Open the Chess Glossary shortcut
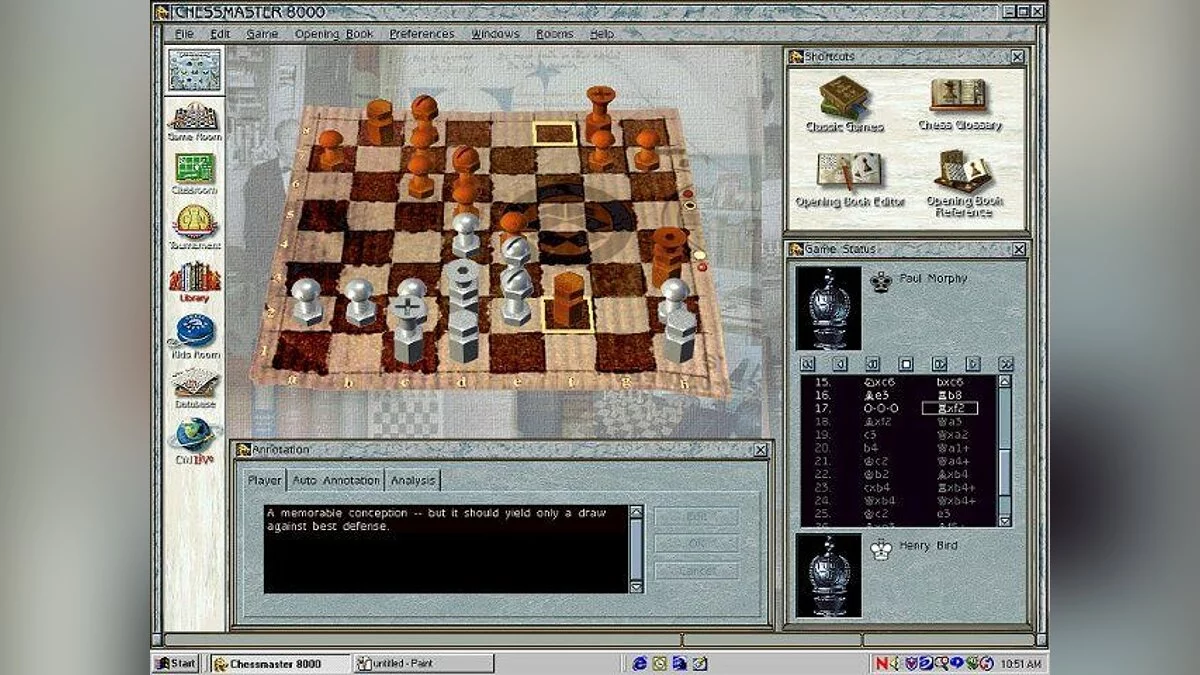Viewport: 1200px width, 675px height. [x=959, y=105]
